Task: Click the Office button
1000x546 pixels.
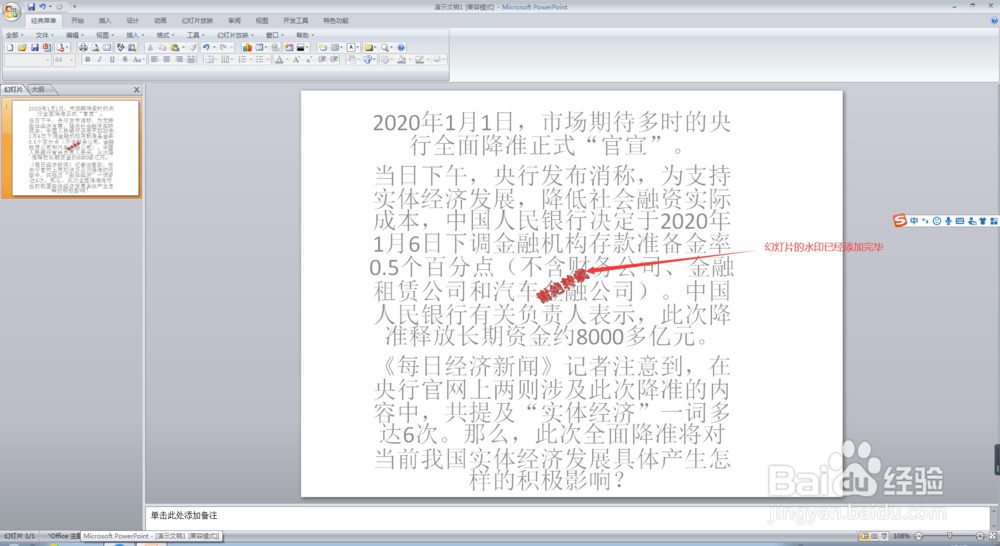Action: (x=11, y=11)
